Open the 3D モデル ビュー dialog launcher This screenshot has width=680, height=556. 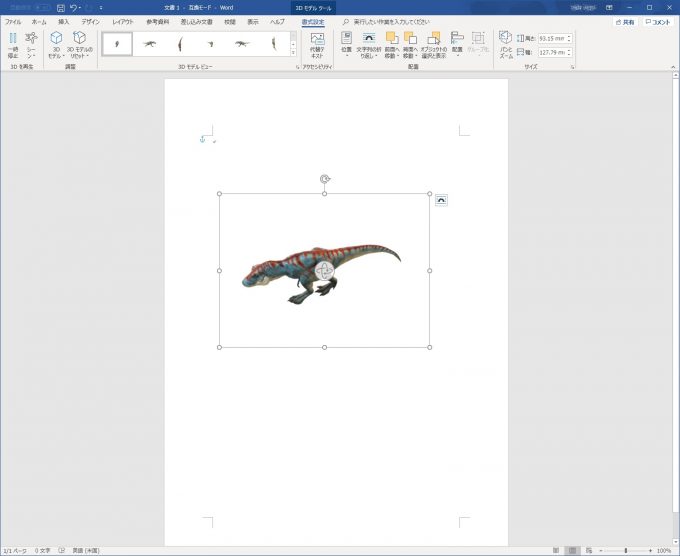[x=298, y=67]
